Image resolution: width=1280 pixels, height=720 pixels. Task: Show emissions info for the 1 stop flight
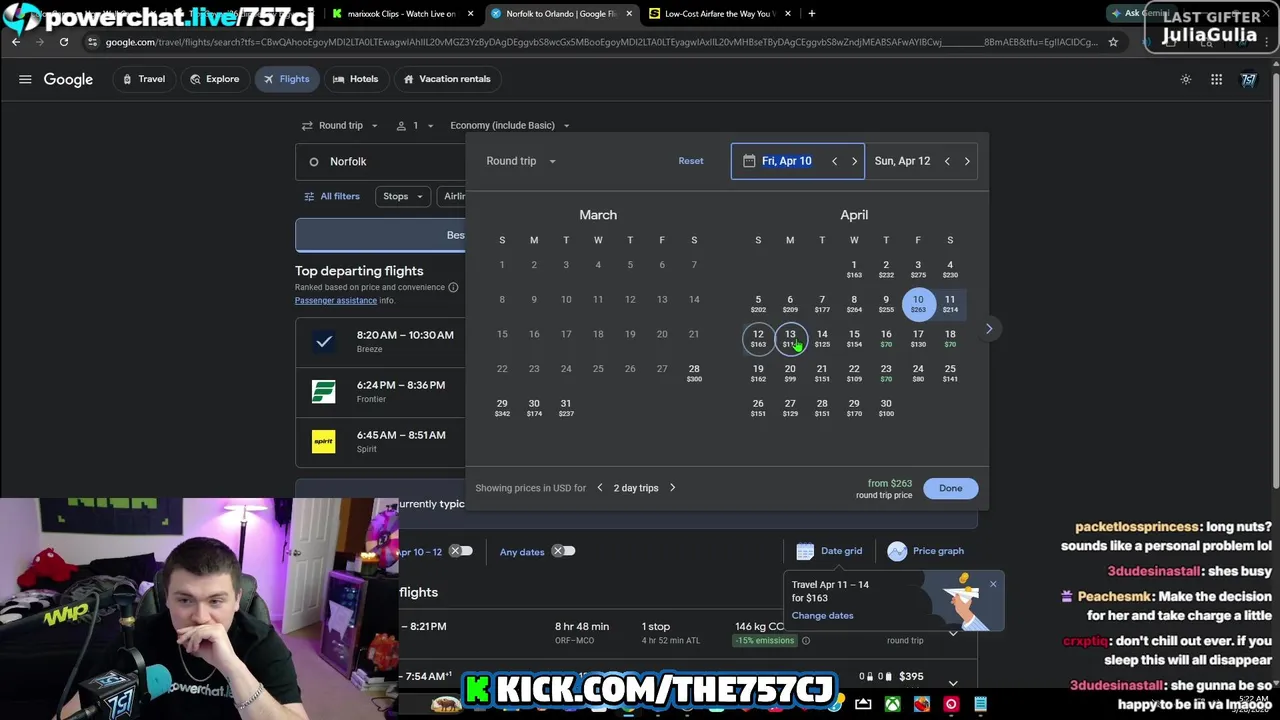coord(804,641)
